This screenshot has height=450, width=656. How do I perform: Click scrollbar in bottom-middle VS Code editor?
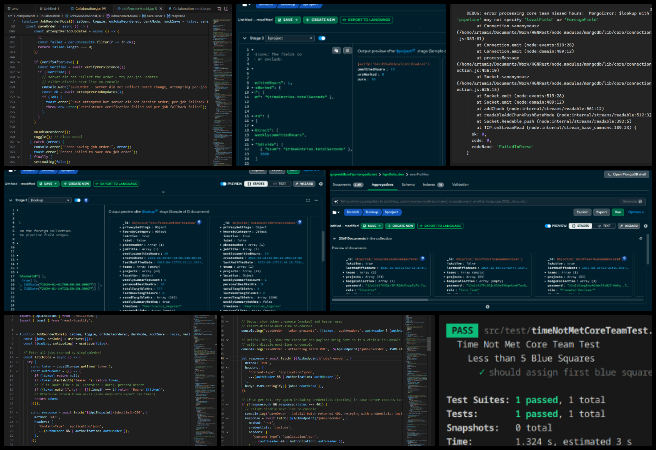429,344
